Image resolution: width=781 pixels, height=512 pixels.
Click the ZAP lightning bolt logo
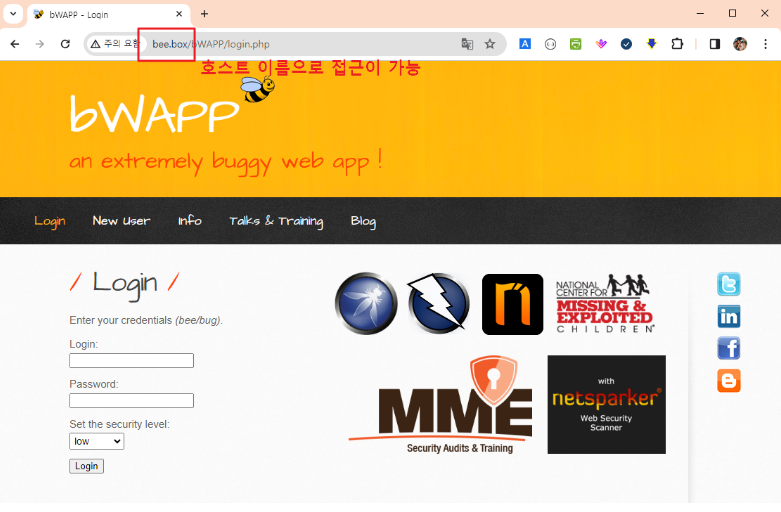pyautogui.click(x=438, y=303)
